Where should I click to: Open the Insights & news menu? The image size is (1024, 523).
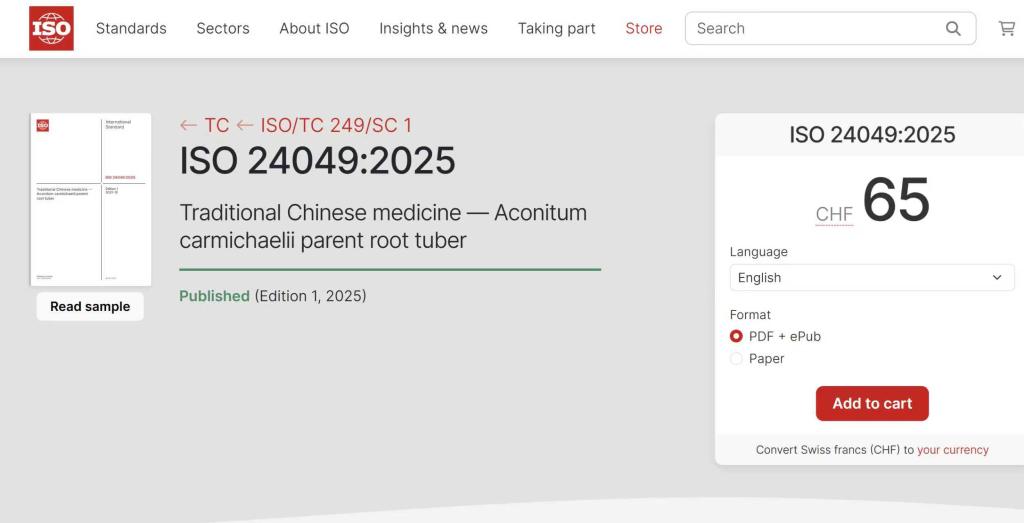coord(433,28)
